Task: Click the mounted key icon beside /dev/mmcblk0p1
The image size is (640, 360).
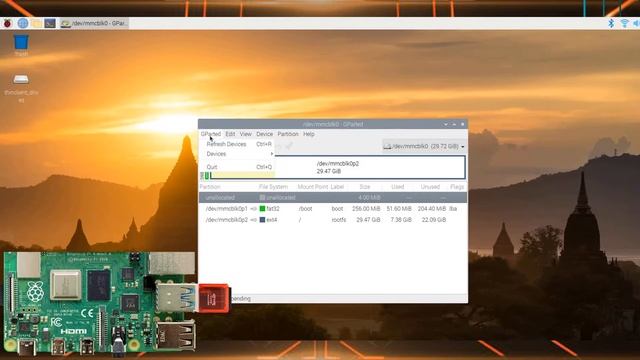Action: [253, 209]
